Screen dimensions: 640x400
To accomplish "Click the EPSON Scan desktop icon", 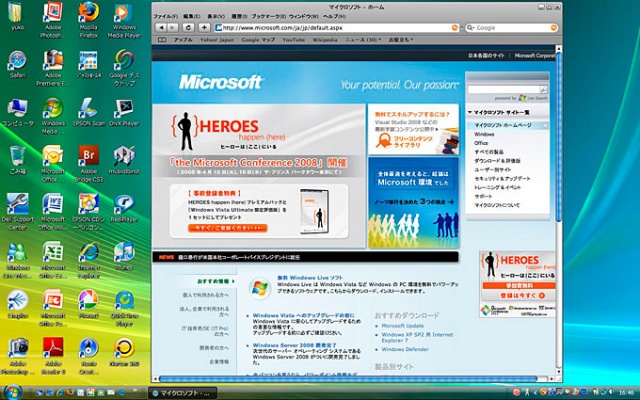I will [x=88, y=109].
